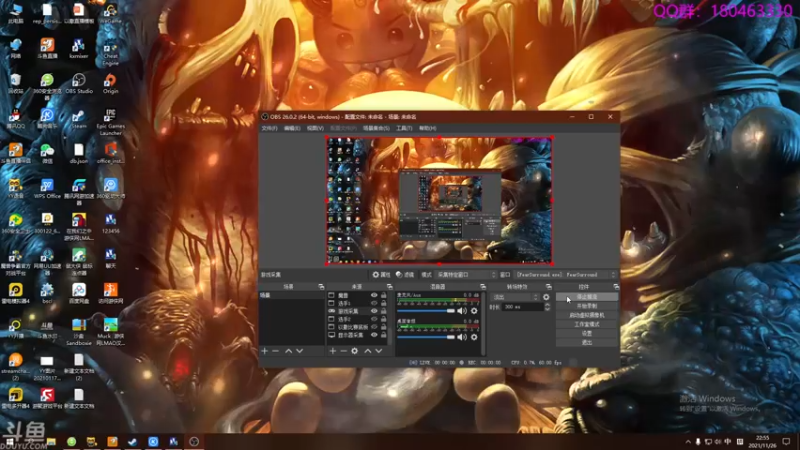Click the transition duration stepper arrows

click(547, 307)
